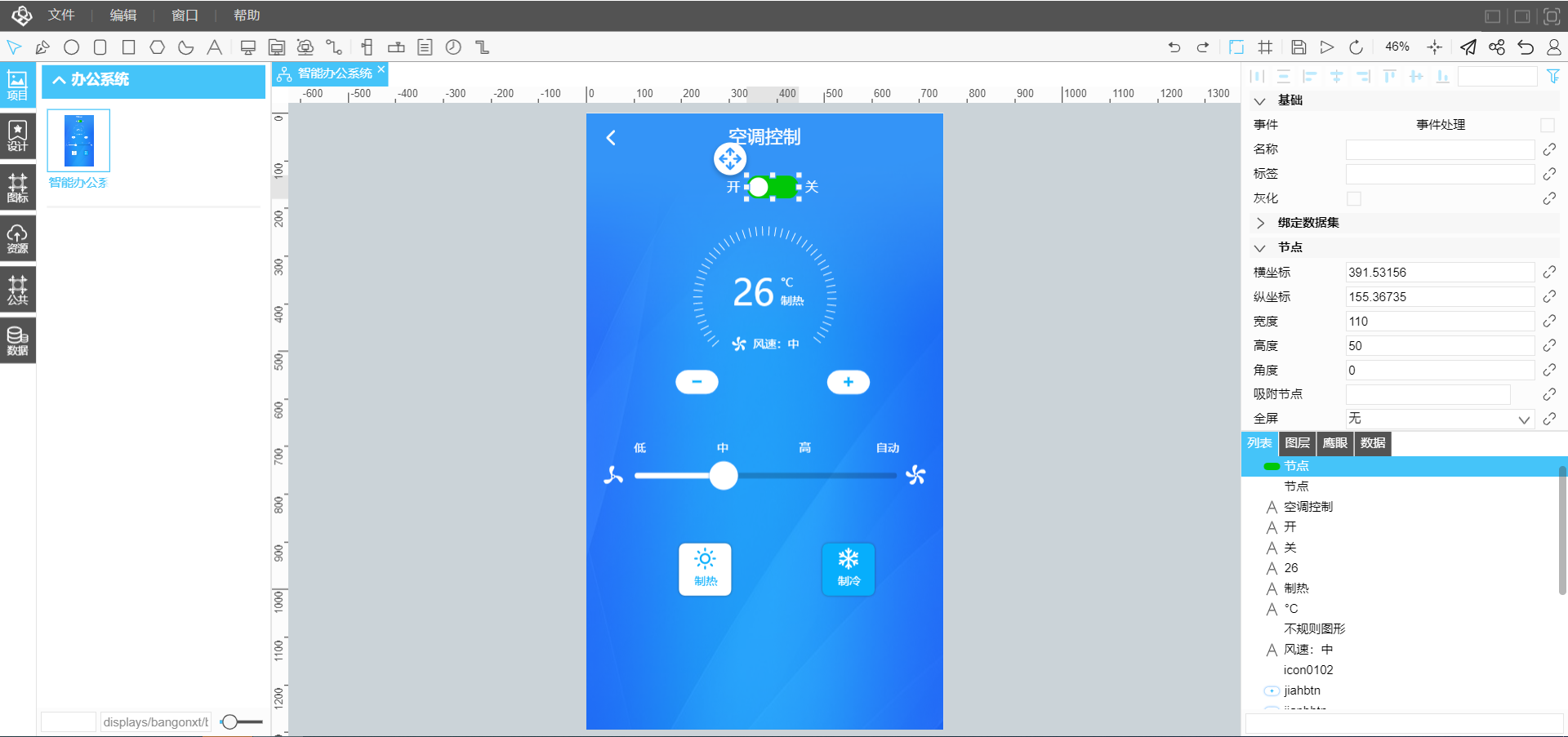Click the link icon beside 标签 field
This screenshot has width=1568, height=737.
[1549, 174]
